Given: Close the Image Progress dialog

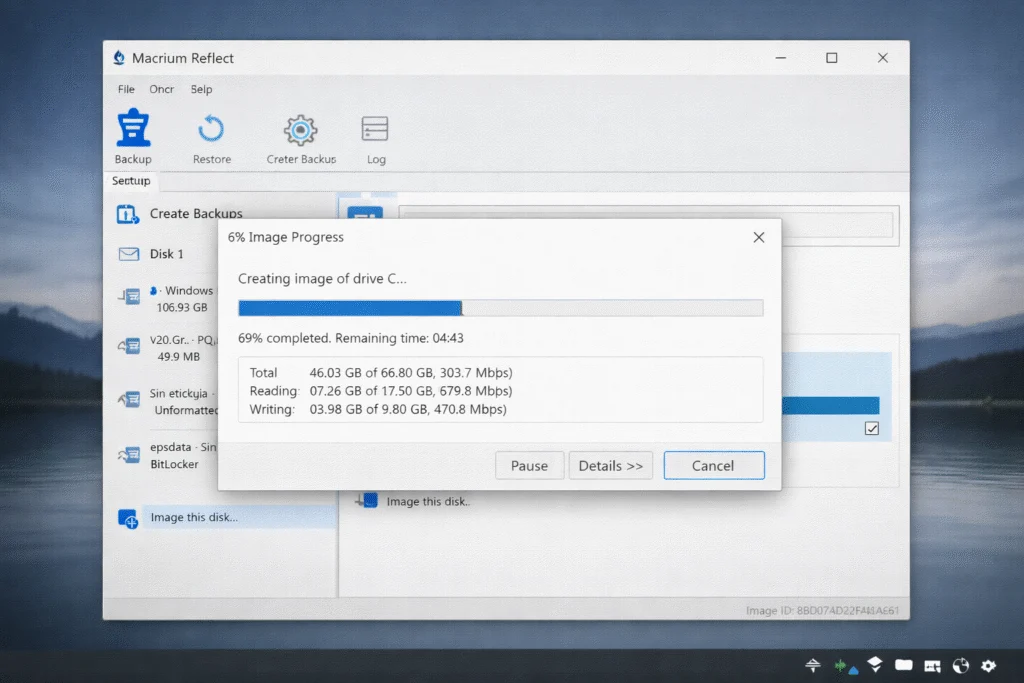Looking at the screenshot, I should 758,237.
